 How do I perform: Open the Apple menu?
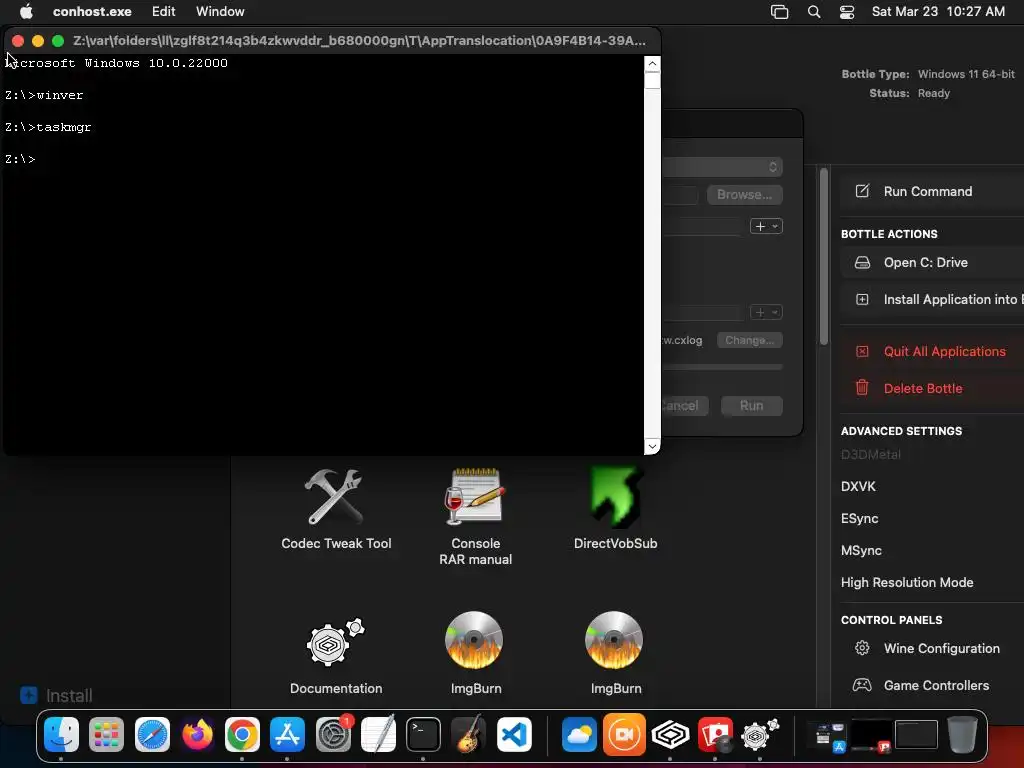click(26, 11)
